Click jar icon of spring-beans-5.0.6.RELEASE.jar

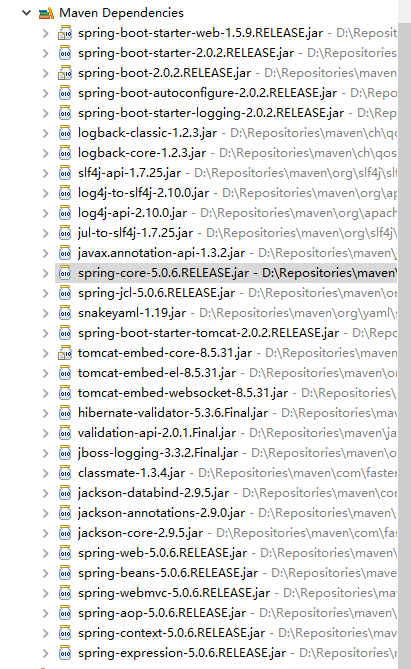tap(65, 573)
